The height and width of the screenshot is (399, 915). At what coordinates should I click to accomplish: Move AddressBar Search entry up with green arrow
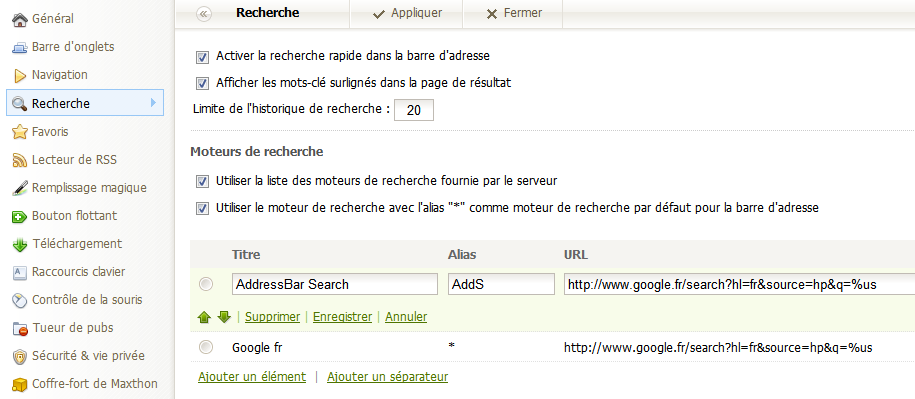(x=204, y=317)
